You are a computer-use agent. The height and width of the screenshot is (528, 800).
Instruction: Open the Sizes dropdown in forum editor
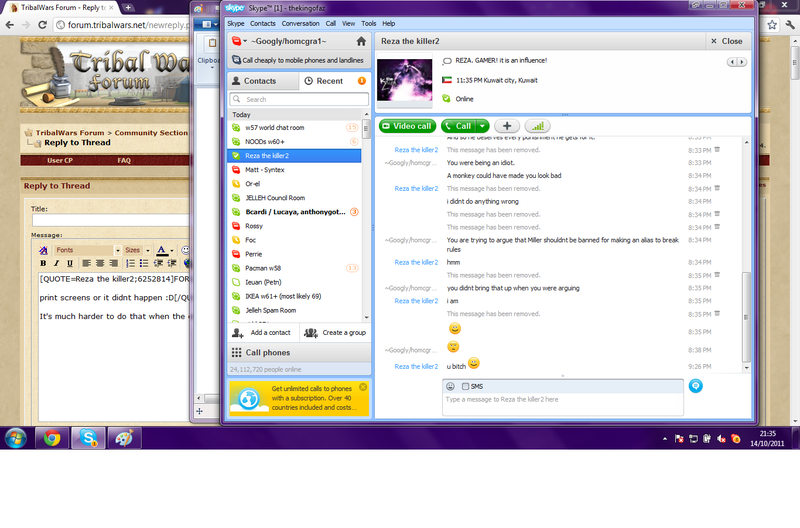pyautogui.click(x=137, y=250)
